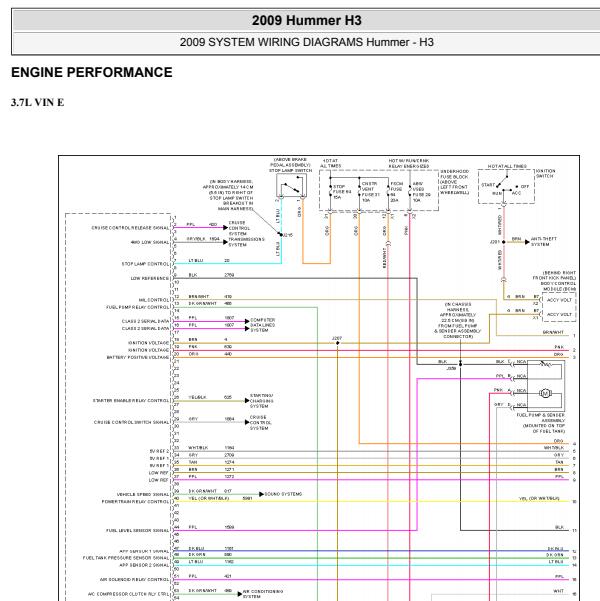
Task: Click the stop lamp switch symbol
Action: tap(292, 186)
